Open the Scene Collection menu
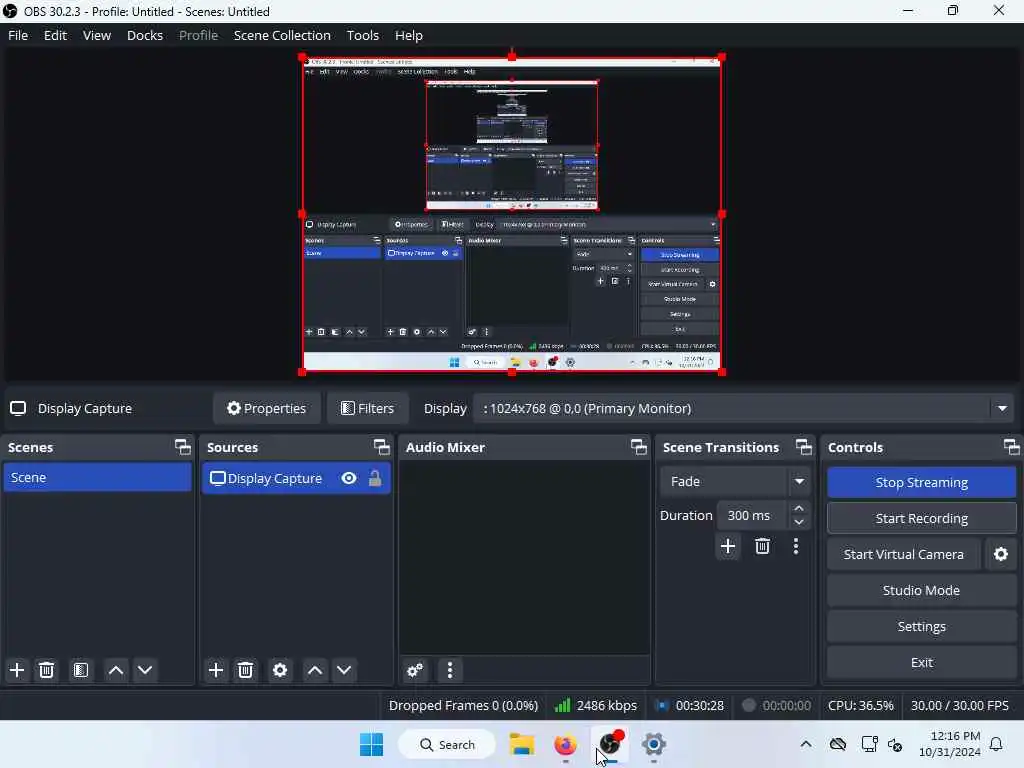This screenshot has height=768, width=1024. tap(282, 35)
